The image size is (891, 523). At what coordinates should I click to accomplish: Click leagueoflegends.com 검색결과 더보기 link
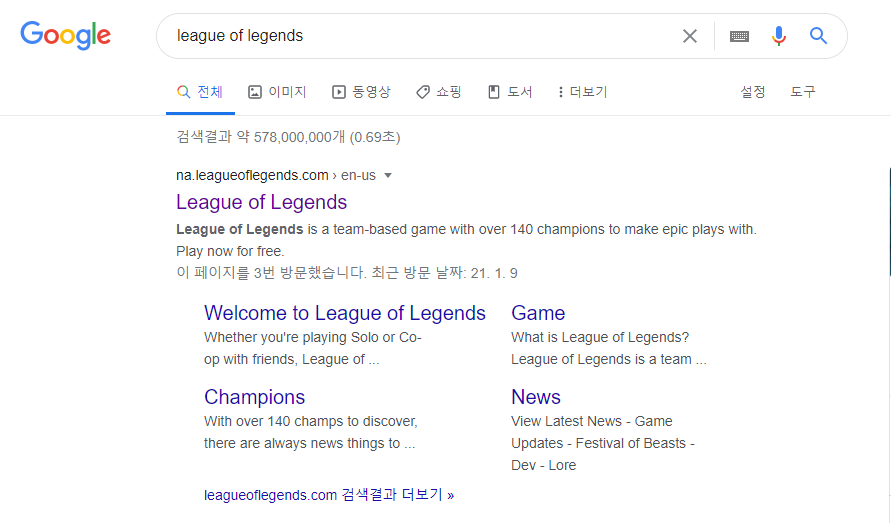coord(328,495)
